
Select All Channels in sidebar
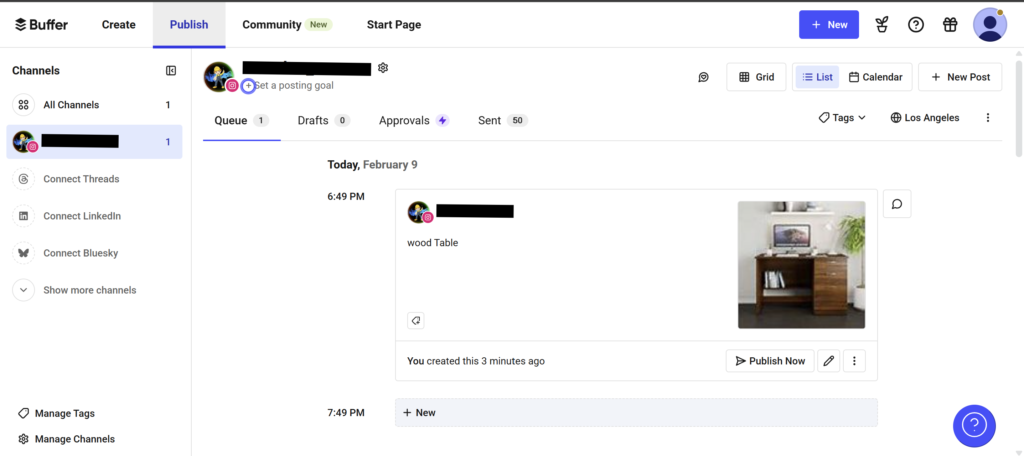[94, 105]
